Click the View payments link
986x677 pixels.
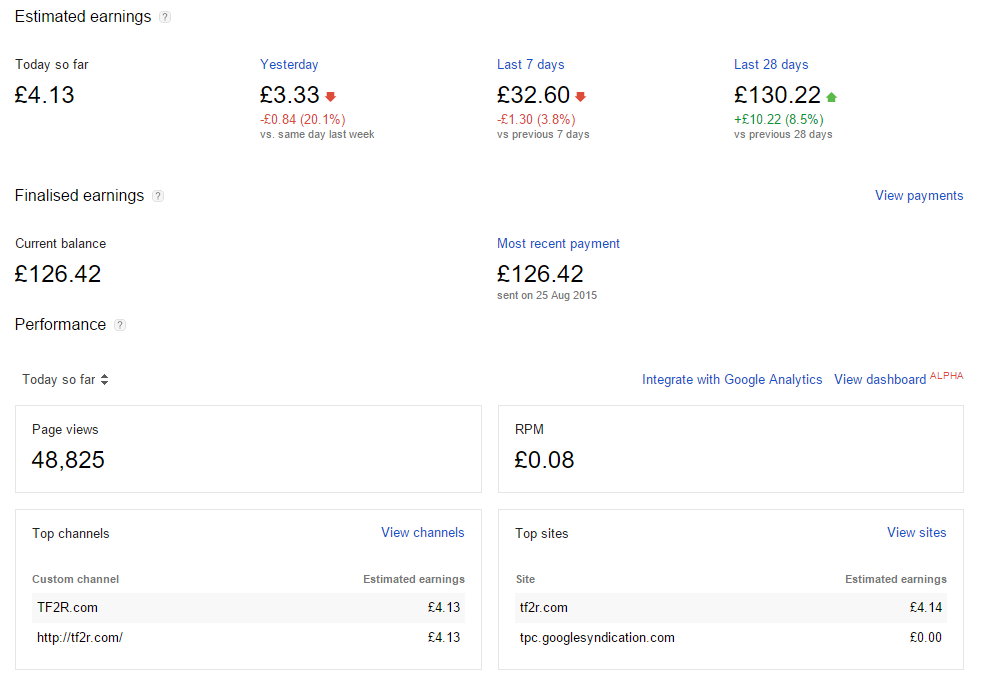pyautogui.click(x=919, y=196)
